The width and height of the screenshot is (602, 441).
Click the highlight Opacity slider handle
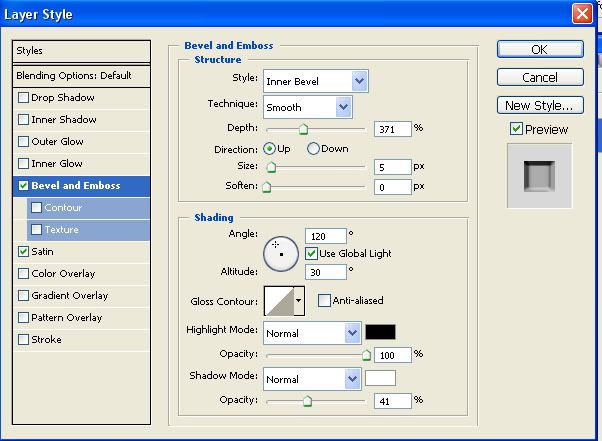(x=366, y=355)
